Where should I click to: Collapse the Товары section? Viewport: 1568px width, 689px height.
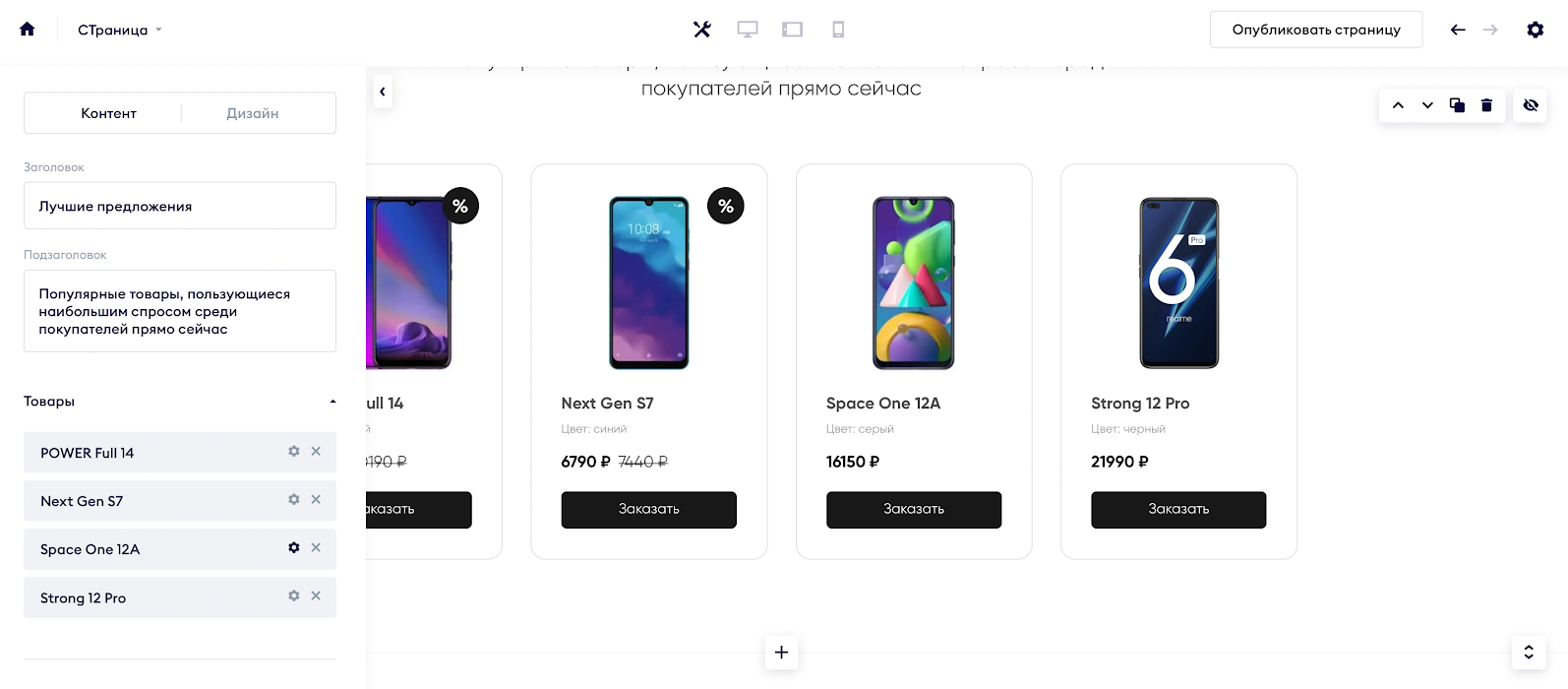tap(332, 402)
